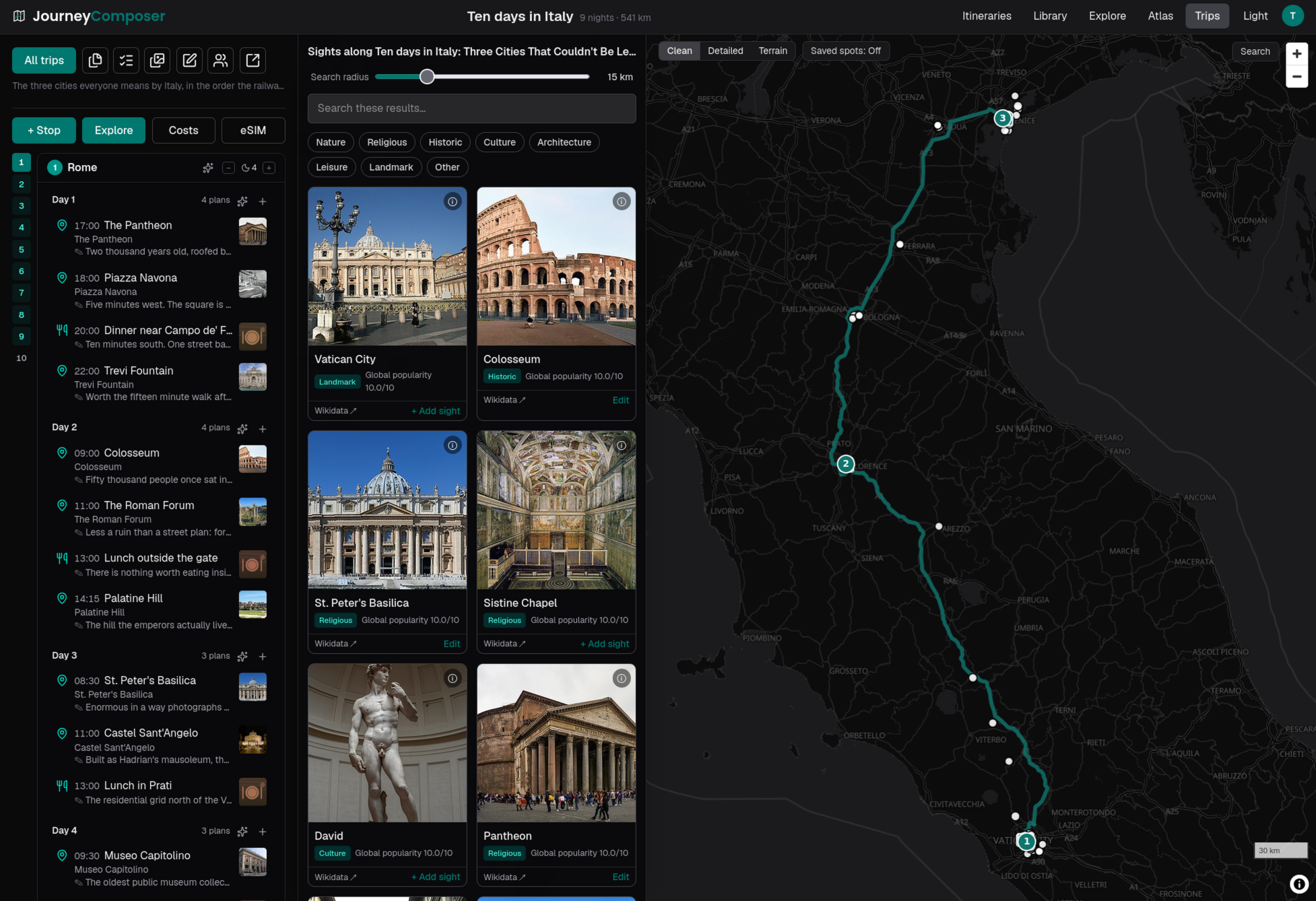1316x901 pixels.
Task: Toggle the Nature filter chip
Action: 331,142
